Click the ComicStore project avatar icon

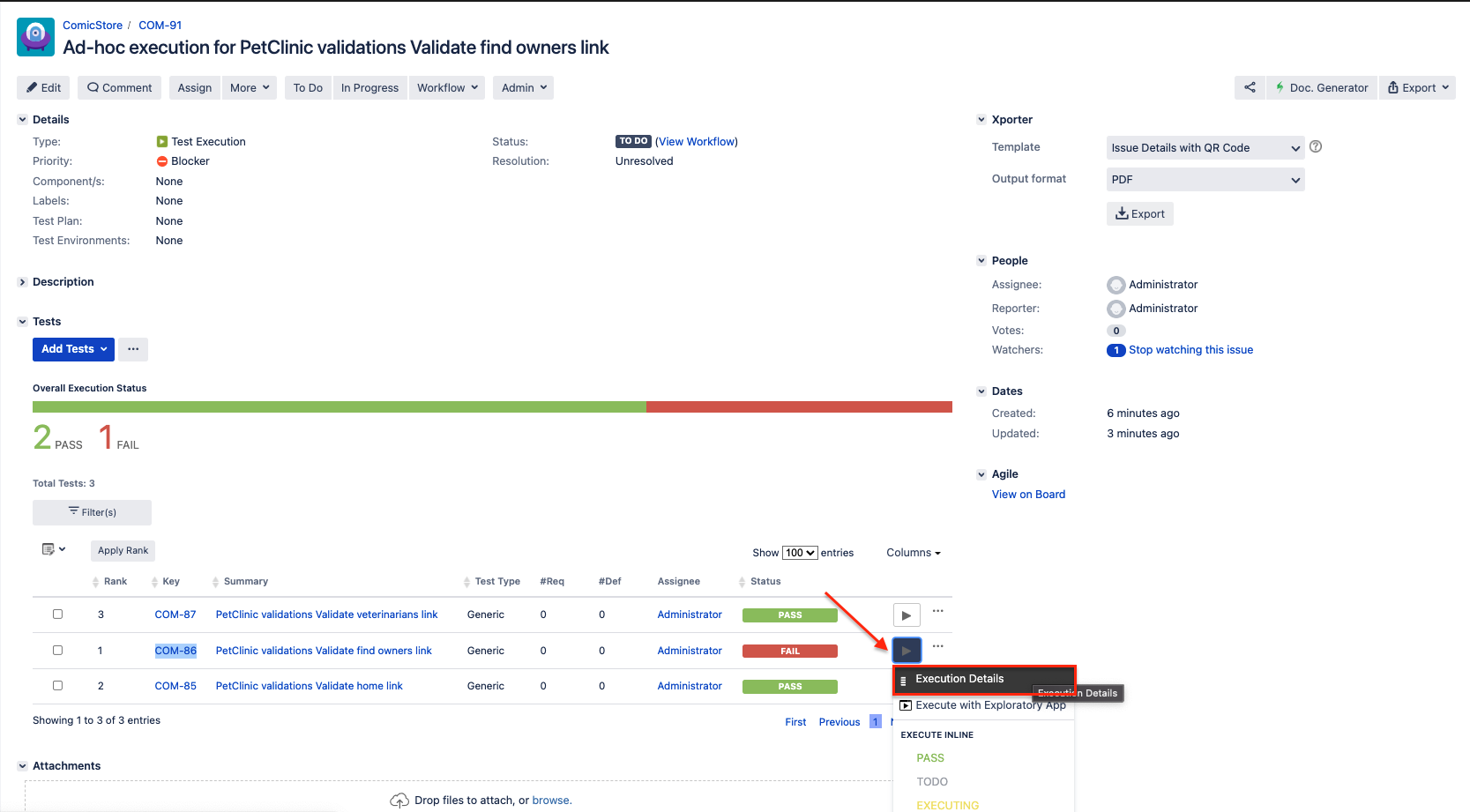[x=35, y=37]
